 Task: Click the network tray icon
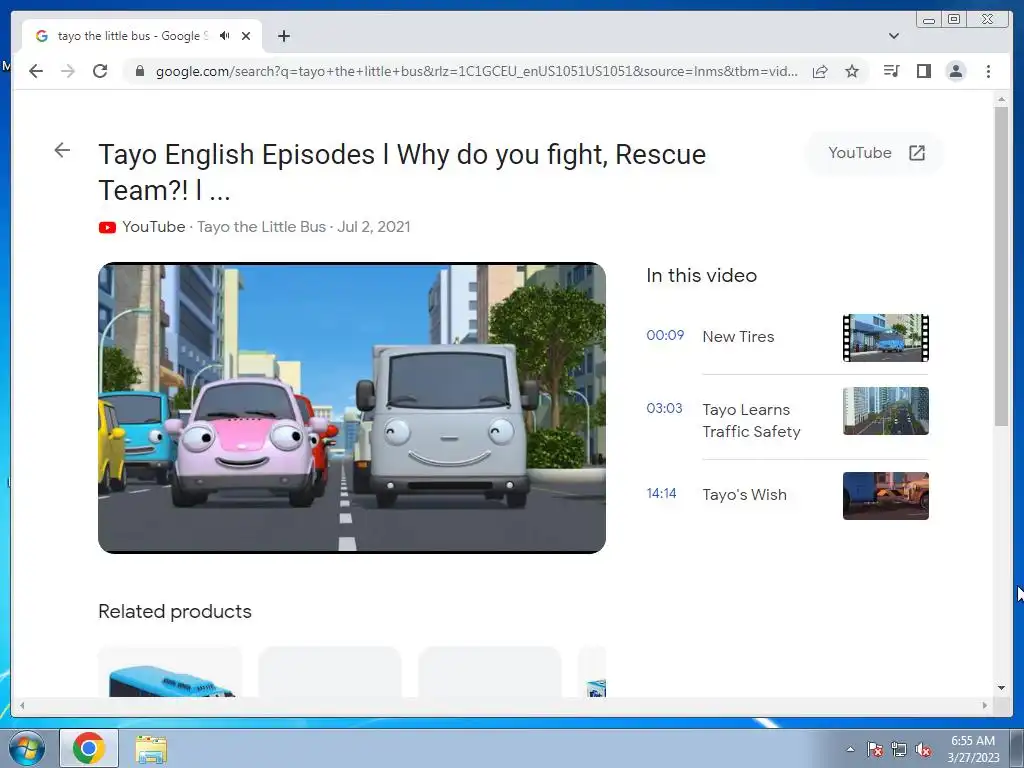click(899, 749)
